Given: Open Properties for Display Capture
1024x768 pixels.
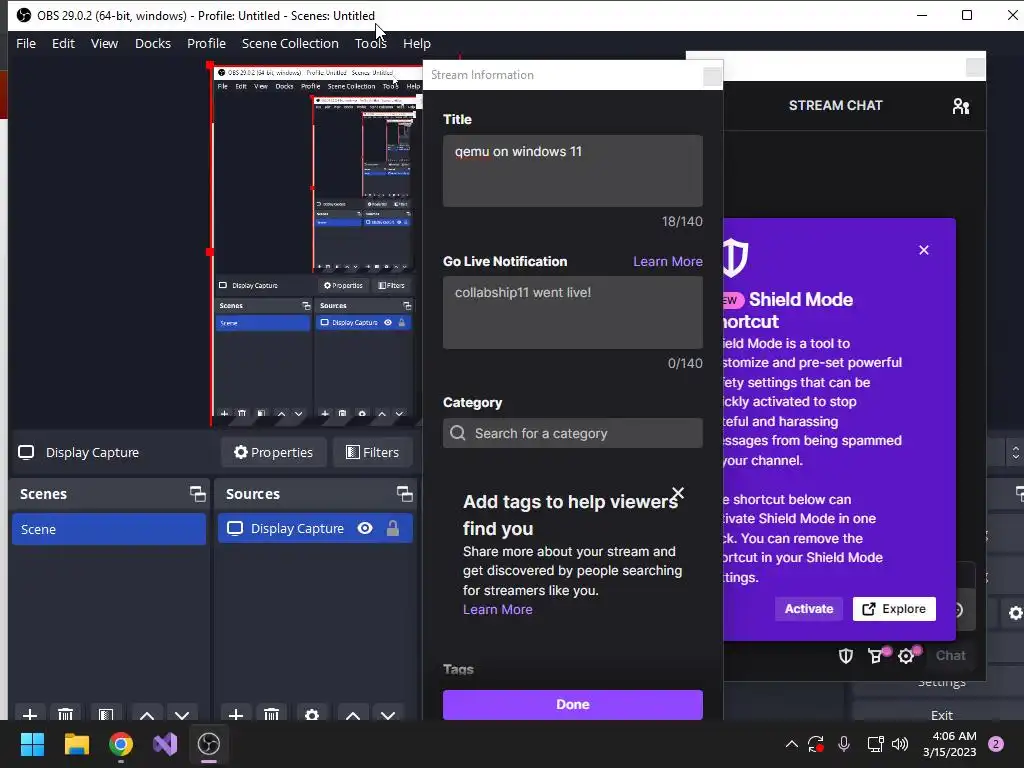Looking at the screenshot, I should [x=274, y=453].
